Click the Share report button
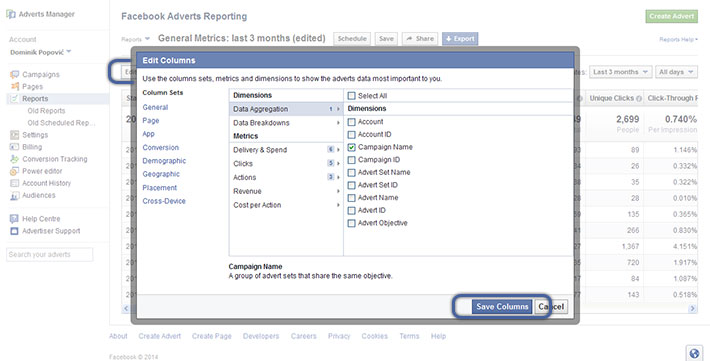This screenshot has height=361, width=710. [x=420, y=39]
